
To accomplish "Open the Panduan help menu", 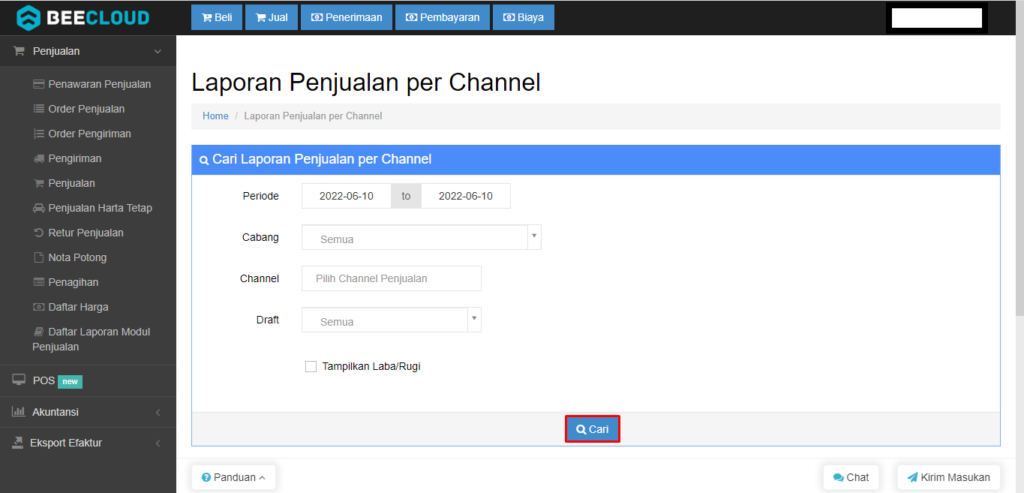I will [233, 477].
